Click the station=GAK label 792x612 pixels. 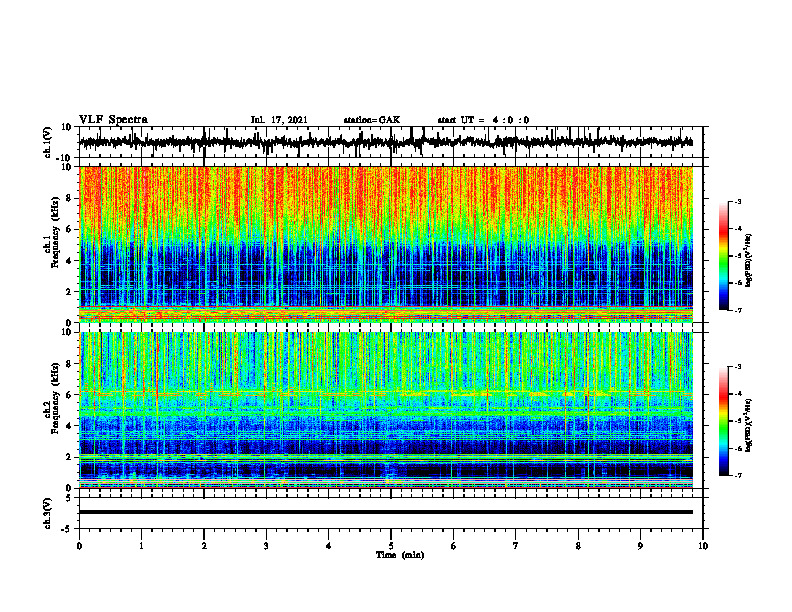click(372, 120)
